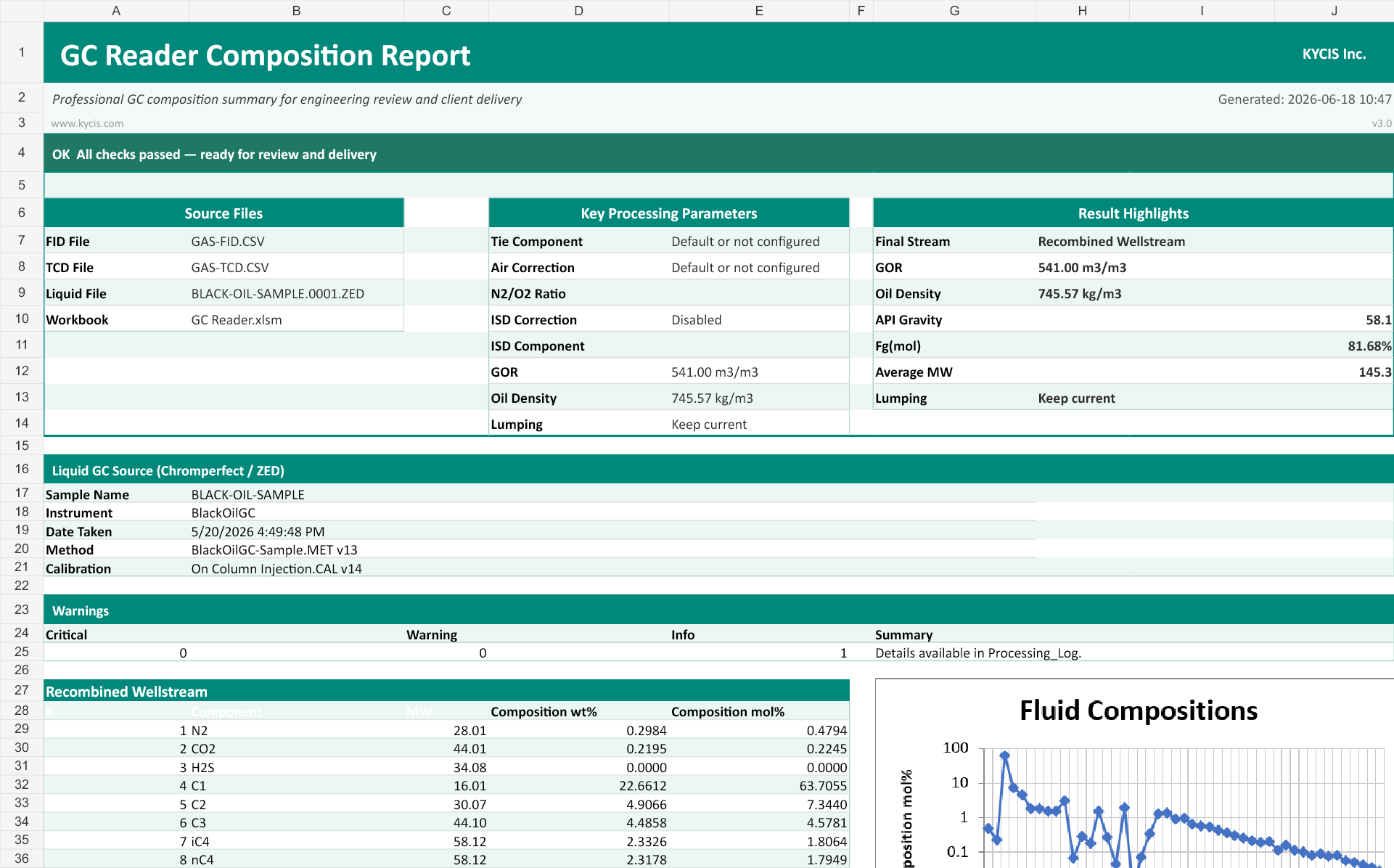Select the chart's vertical axis label
The image size is (1394, 868).
point(907,819)
